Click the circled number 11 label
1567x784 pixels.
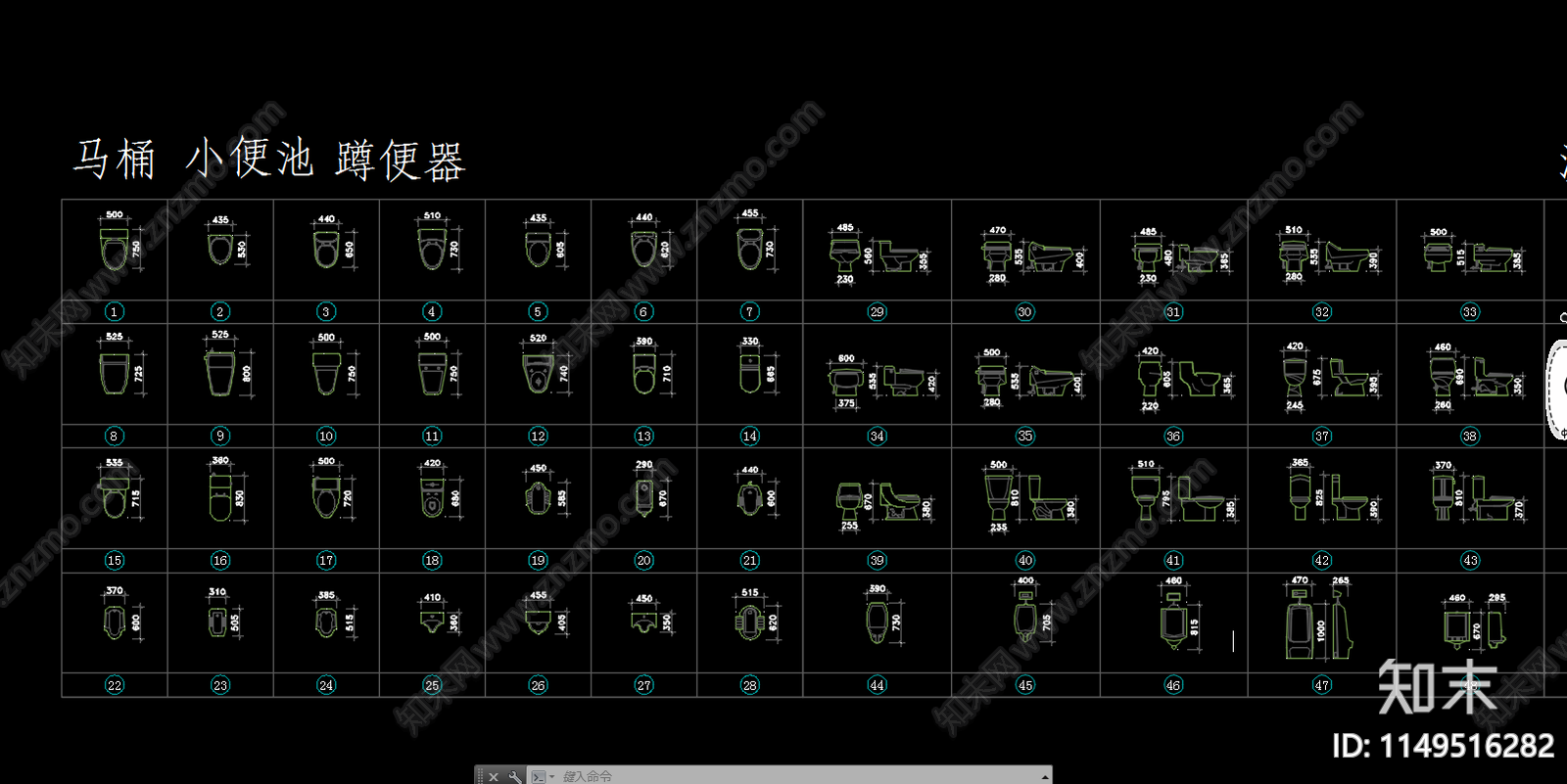432,436
